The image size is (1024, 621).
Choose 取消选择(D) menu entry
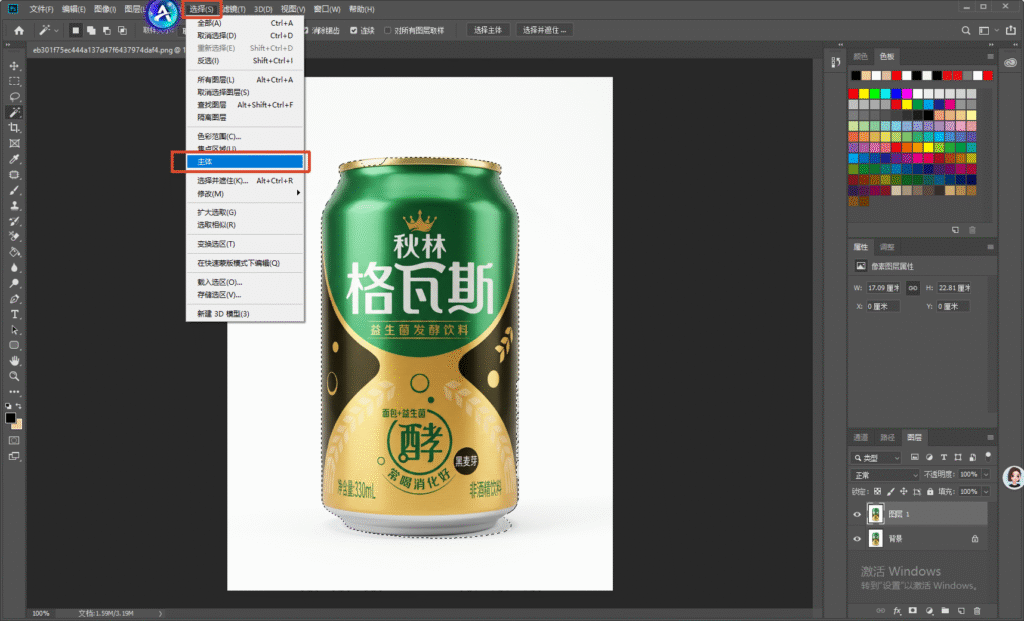tap(245, 35)
